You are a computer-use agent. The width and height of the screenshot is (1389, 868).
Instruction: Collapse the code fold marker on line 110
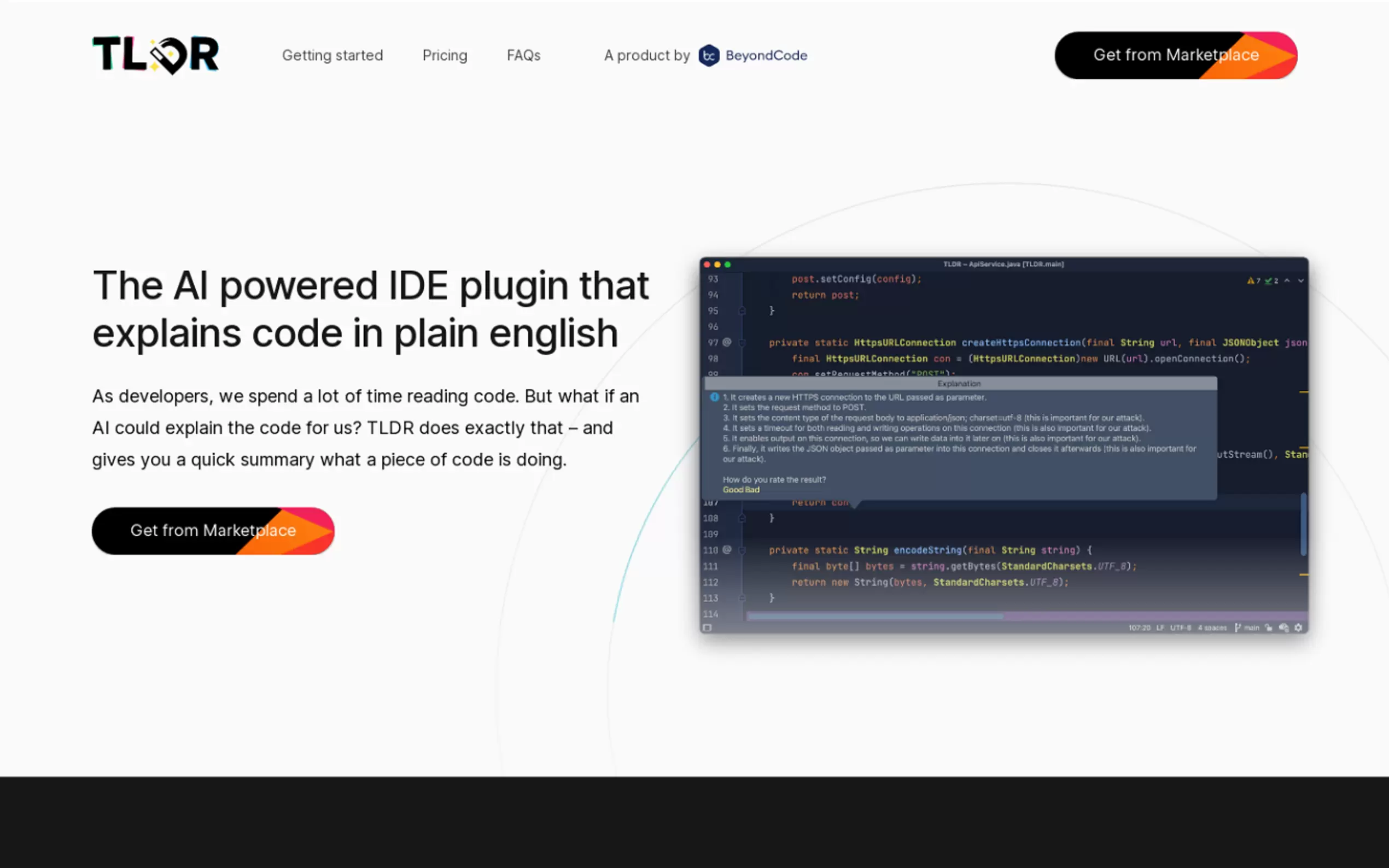click(742, 550)
